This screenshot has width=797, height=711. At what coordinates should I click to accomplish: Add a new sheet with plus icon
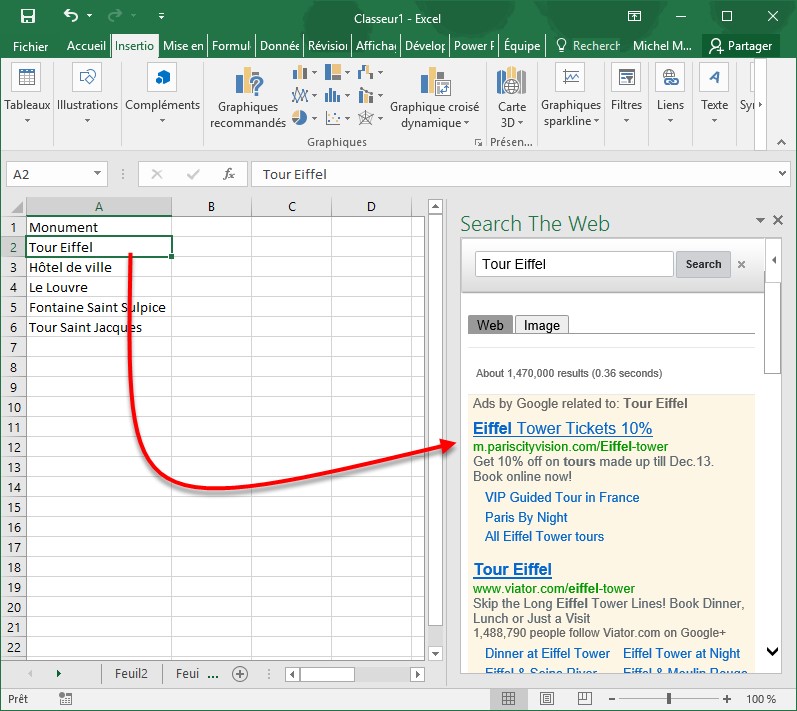[240, 674]
